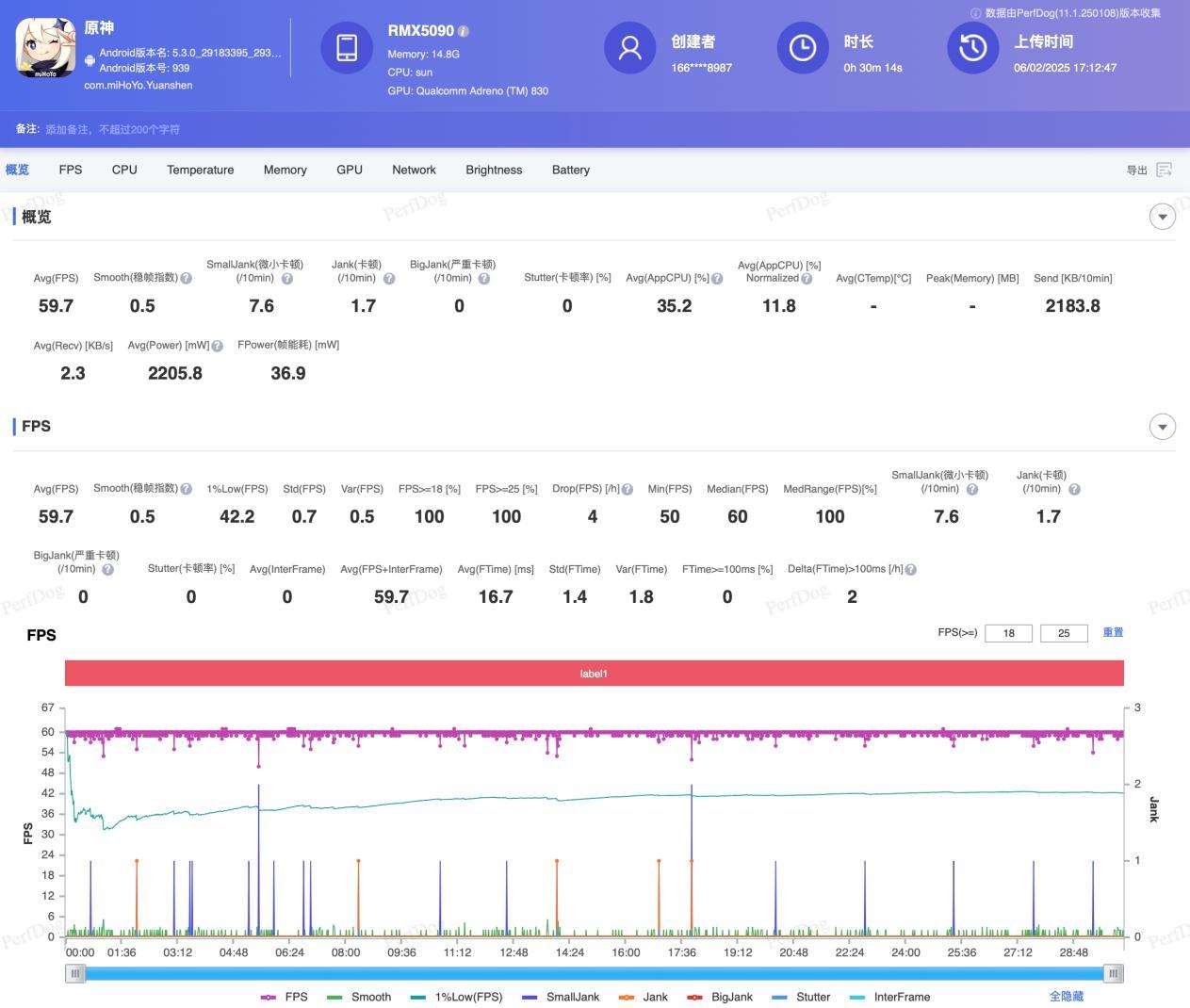Click the right handle of time range slider
The width and height of the screenshot is (1190, 1008).
click(1114, 973)
